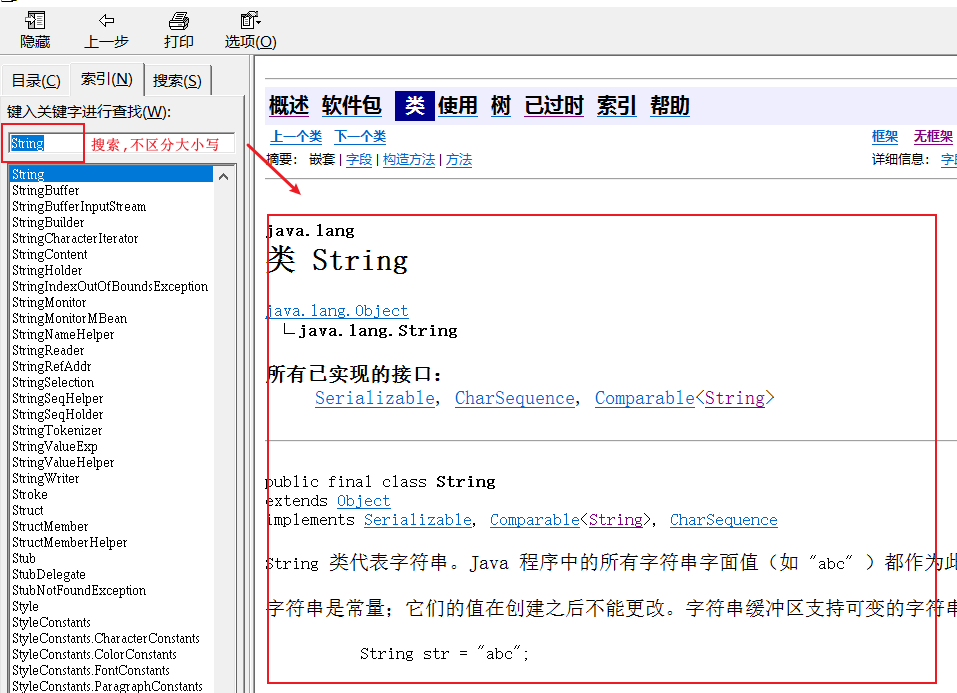957x693 pixels.
Task: Jump to 构造方法 (Constructors) summary
Action: click(409, 160)
